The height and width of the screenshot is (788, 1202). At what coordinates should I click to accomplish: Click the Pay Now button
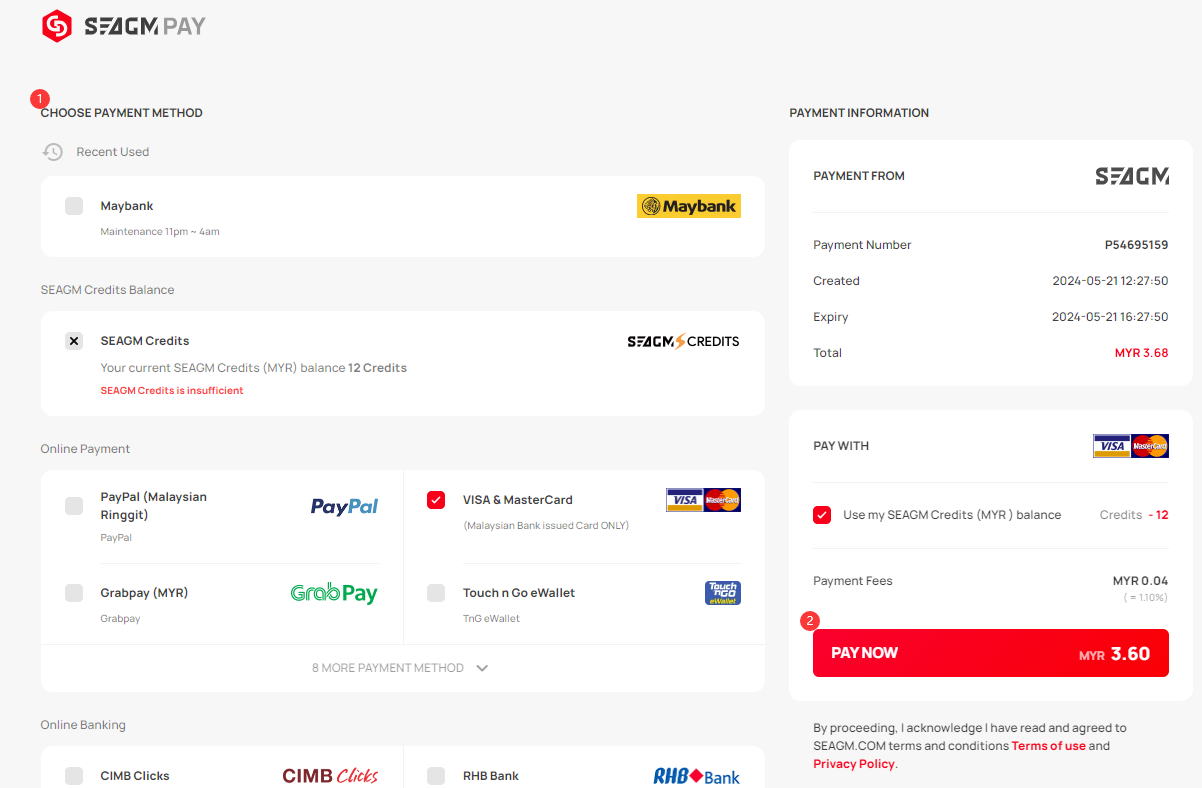991,653
